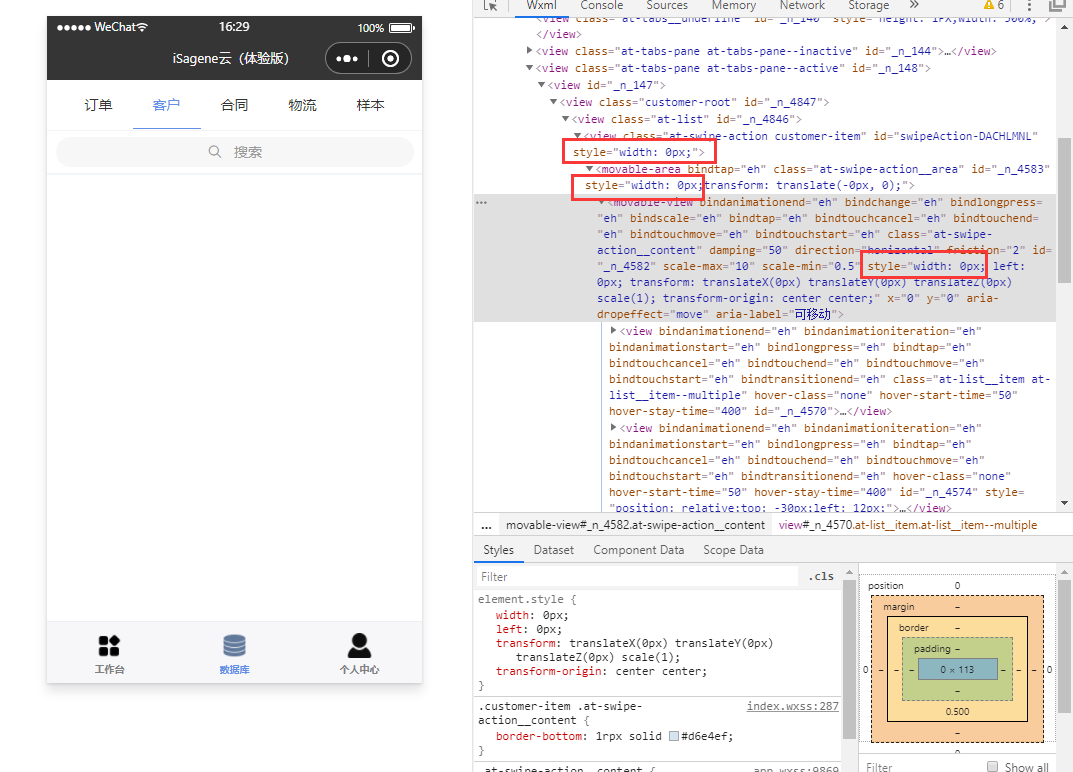Open the breadcrumb ellipsis for parent nodes
The width and height of the screenshot is (1073, 772).
point(486,525)
